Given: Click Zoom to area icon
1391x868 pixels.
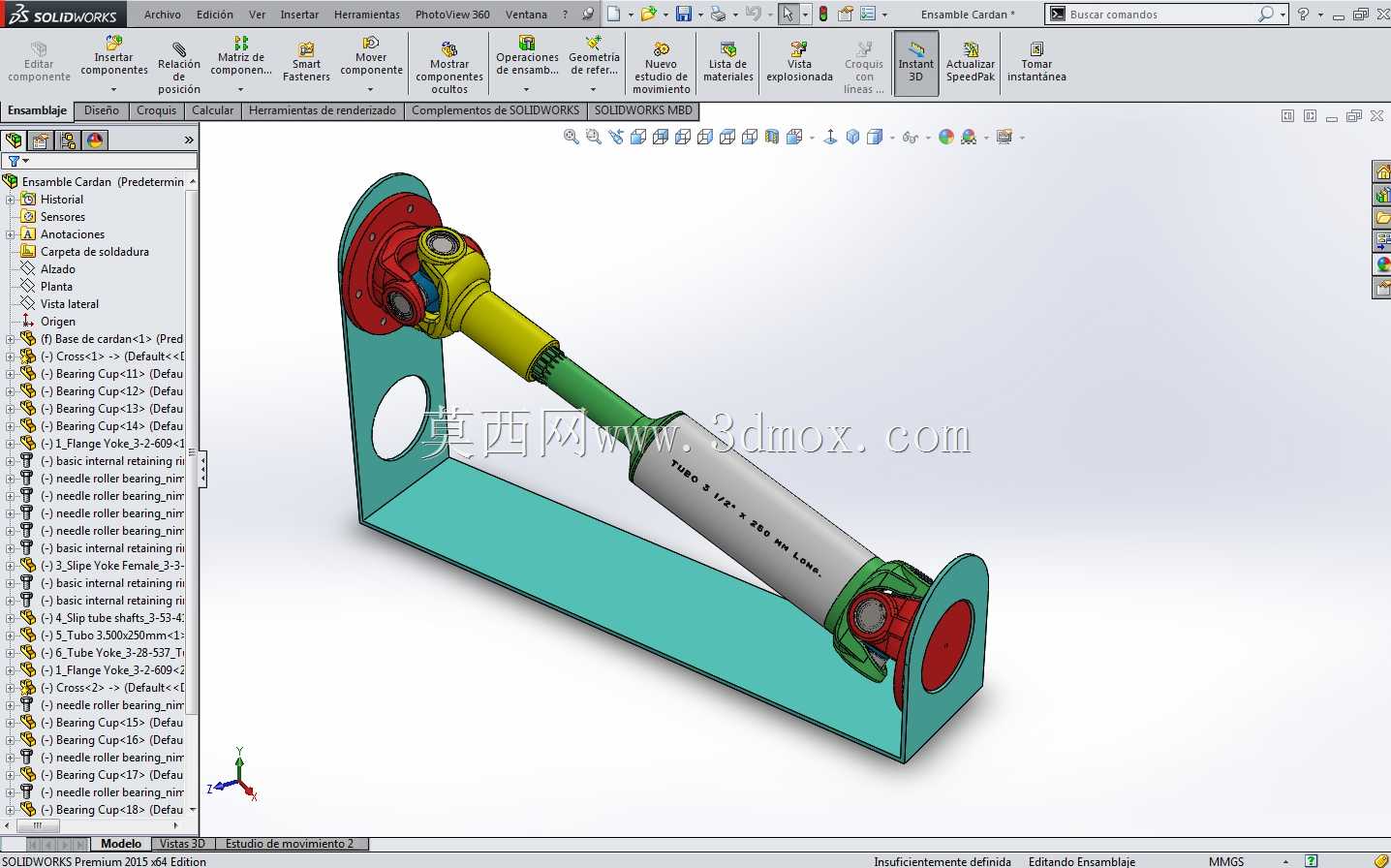Looking at the screenshot, I should tap(594, 137).
